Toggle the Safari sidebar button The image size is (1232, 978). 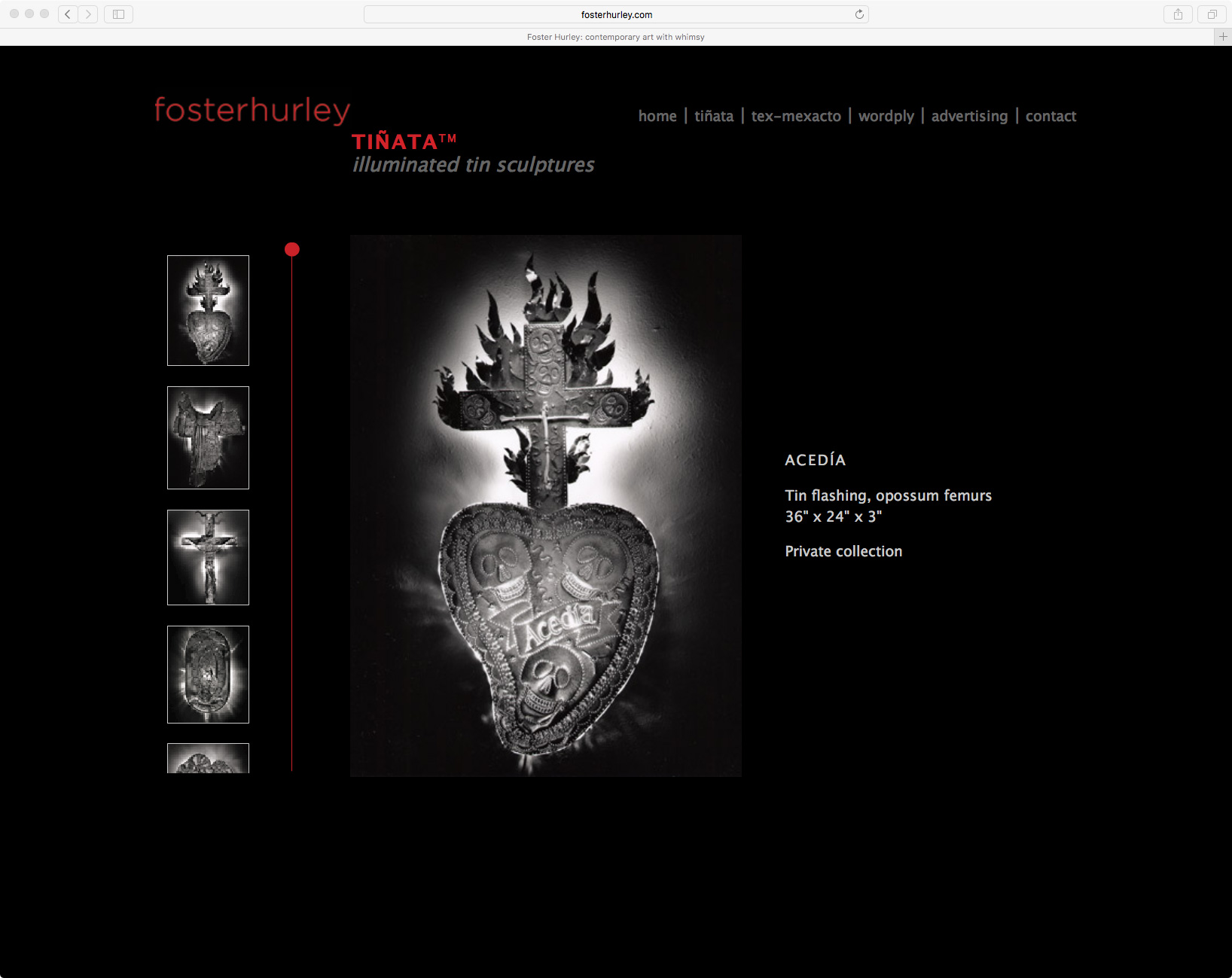pos(118,14)
